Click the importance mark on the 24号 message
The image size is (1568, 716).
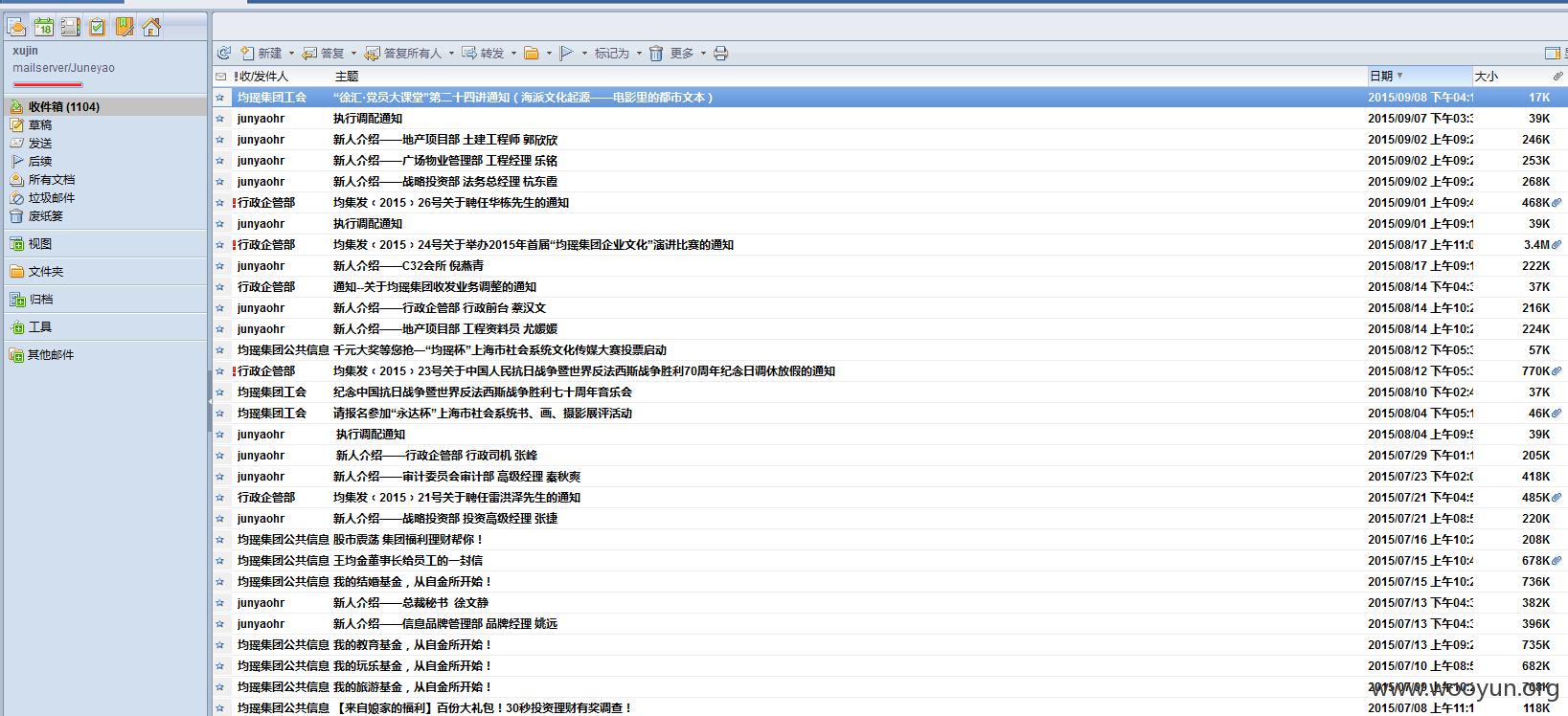point(234,245)
